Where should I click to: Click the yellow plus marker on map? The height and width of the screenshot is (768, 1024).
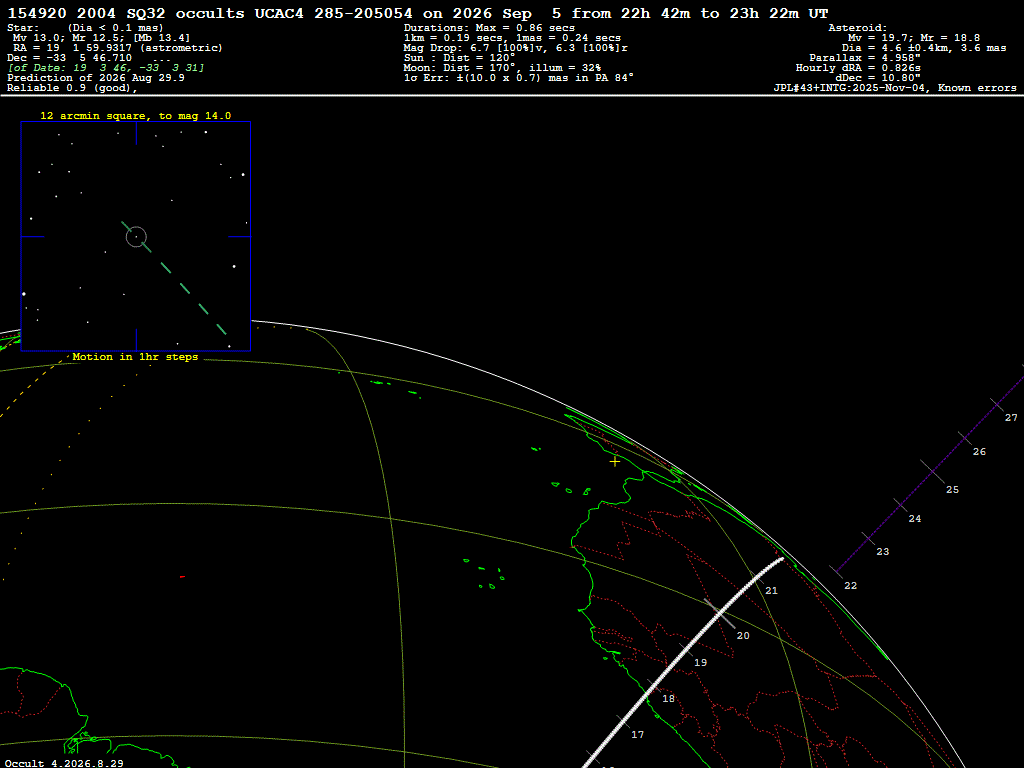(x=615, y=462)
